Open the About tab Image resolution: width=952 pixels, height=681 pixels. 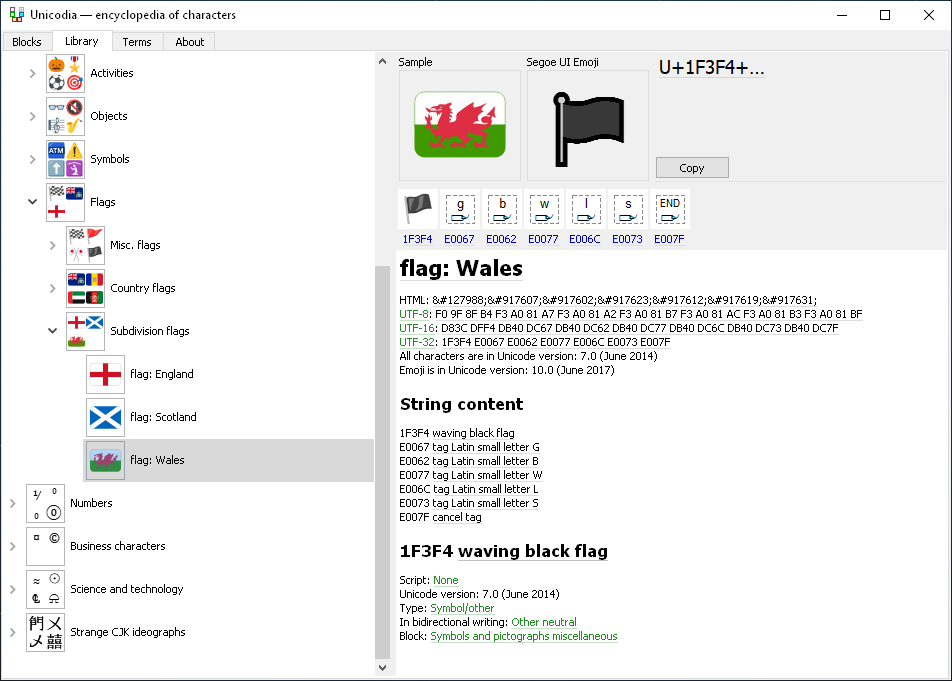pos(189,42)
